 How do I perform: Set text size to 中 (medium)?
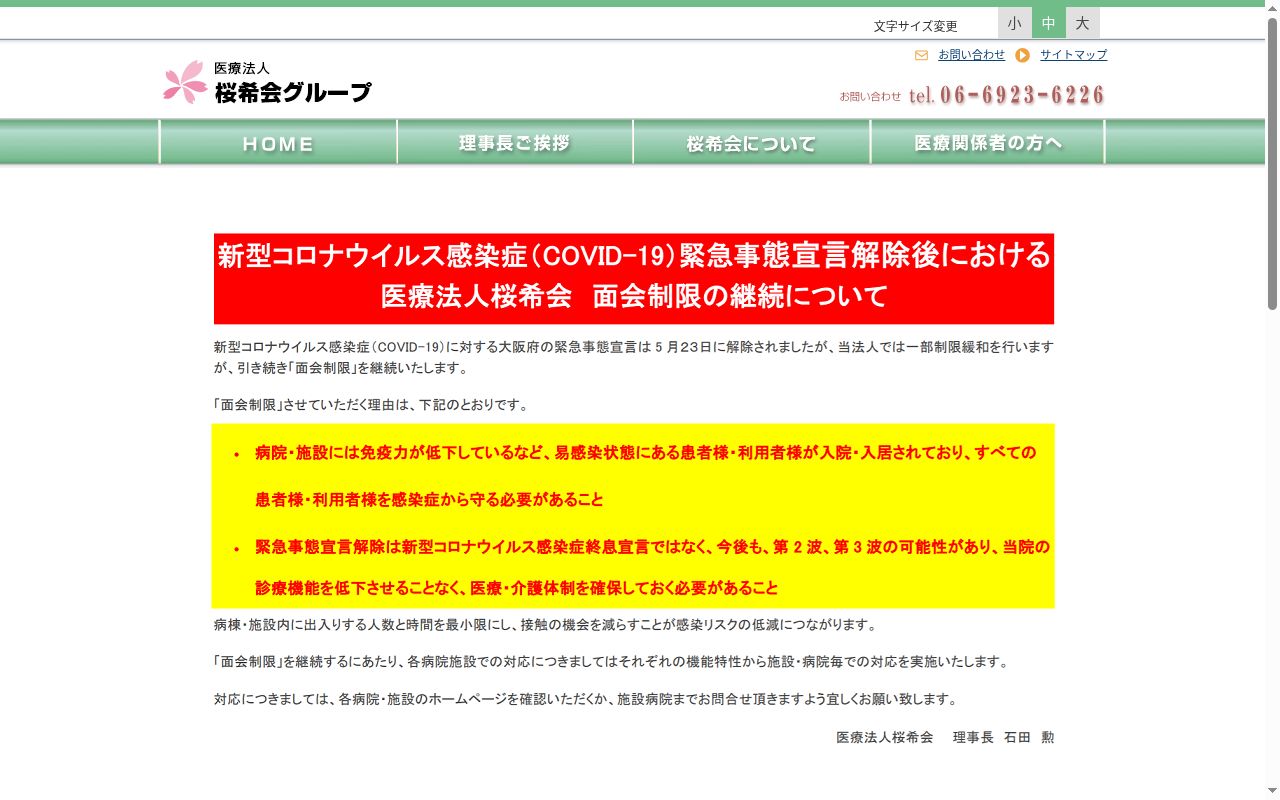point(1048,23)
